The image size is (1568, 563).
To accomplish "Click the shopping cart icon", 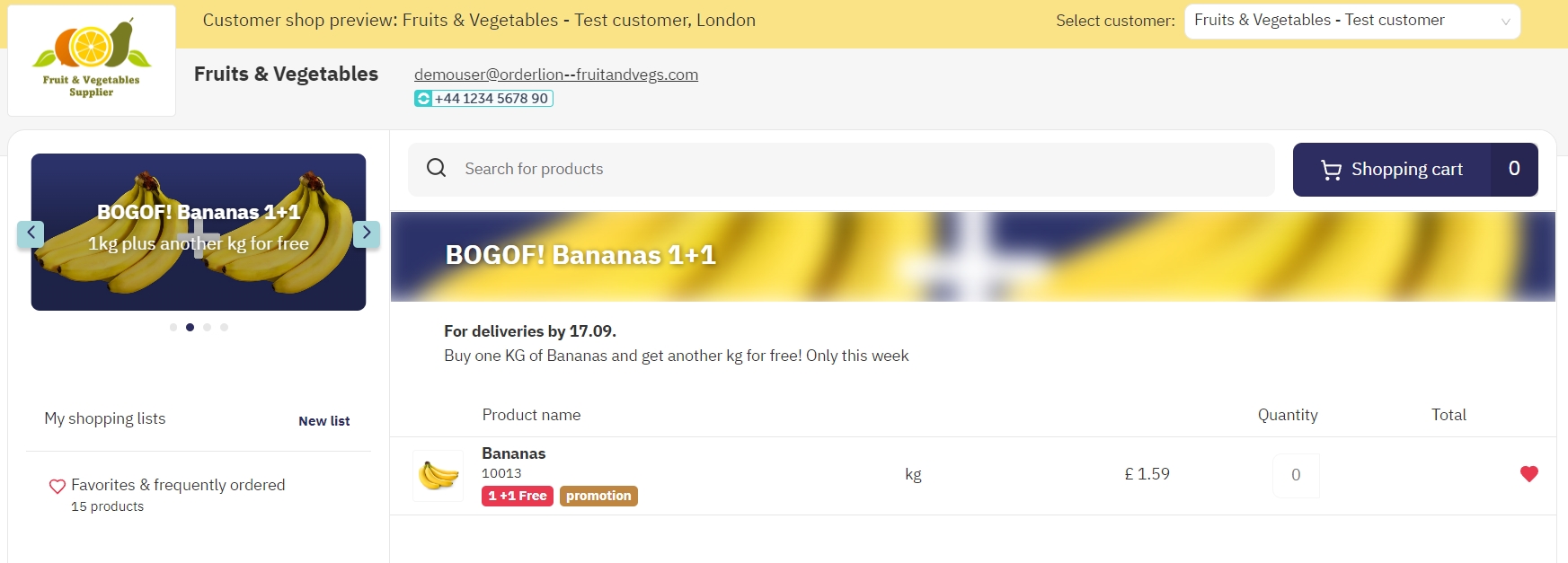I will pyautogui.click(x=1331, y=170).
